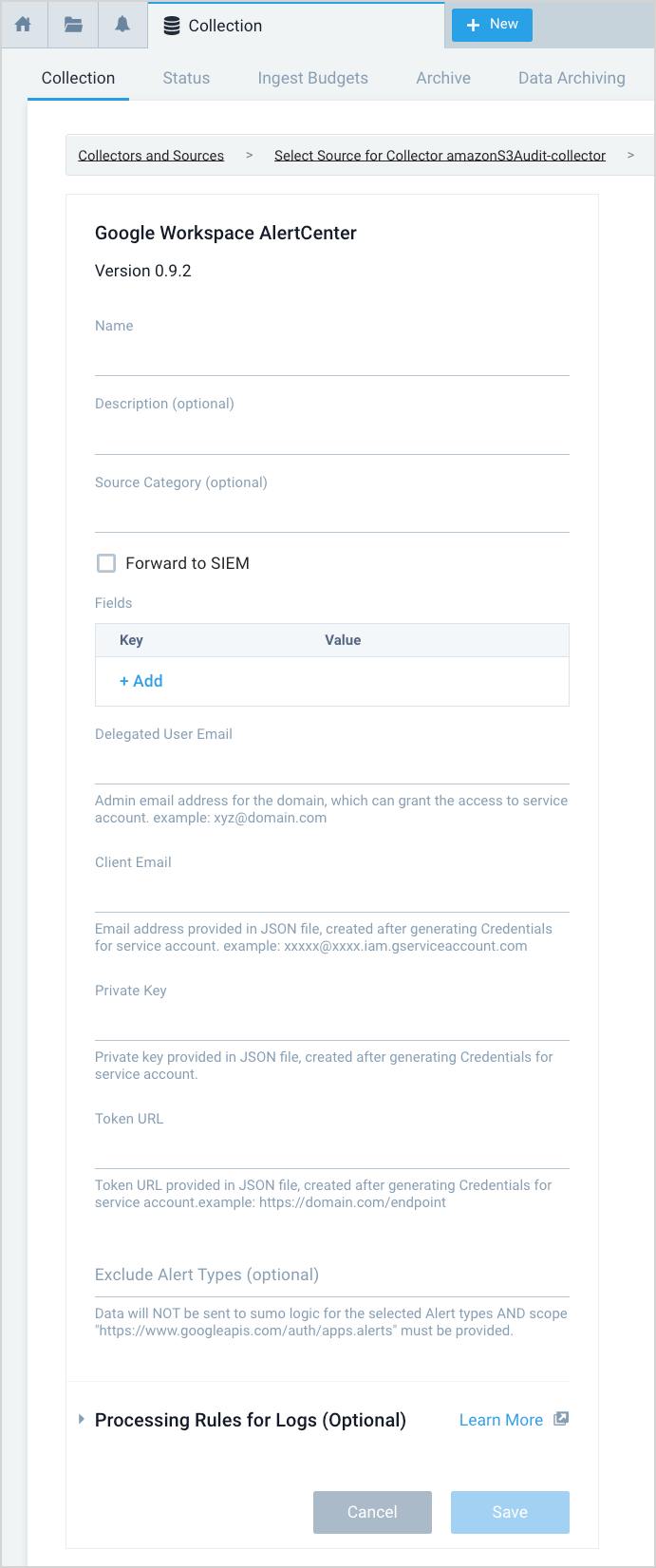Open the Home icon tab
Image resolution: width=656 pixels, height=1568 pixels.
coord(24,25)
